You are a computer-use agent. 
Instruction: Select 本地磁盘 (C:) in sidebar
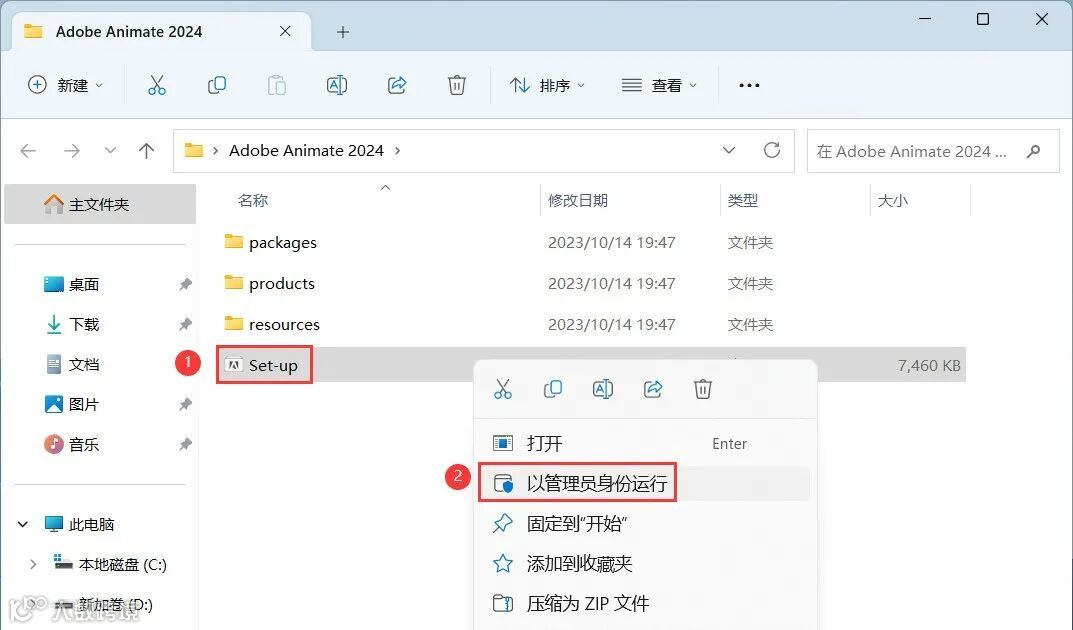tap(122, 564)
